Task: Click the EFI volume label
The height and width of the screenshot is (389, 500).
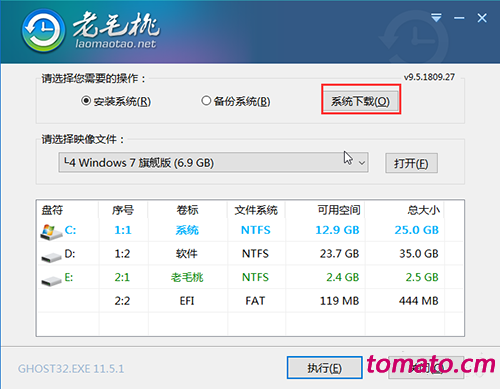Action: pyautogui.click(x=187, y=301)
